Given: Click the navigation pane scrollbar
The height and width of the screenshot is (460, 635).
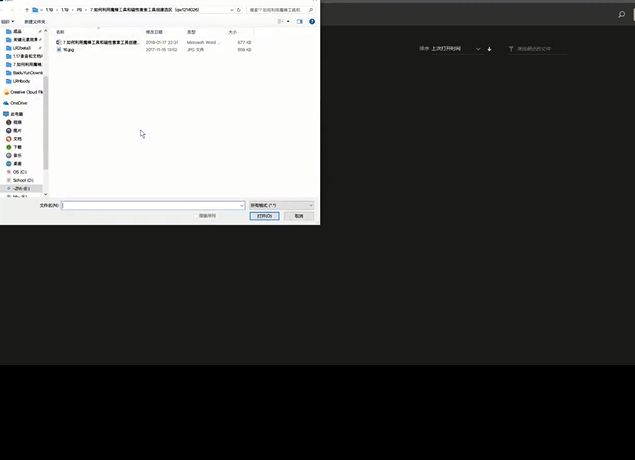Looking at the screenshot, I should (x=45, y=123).
